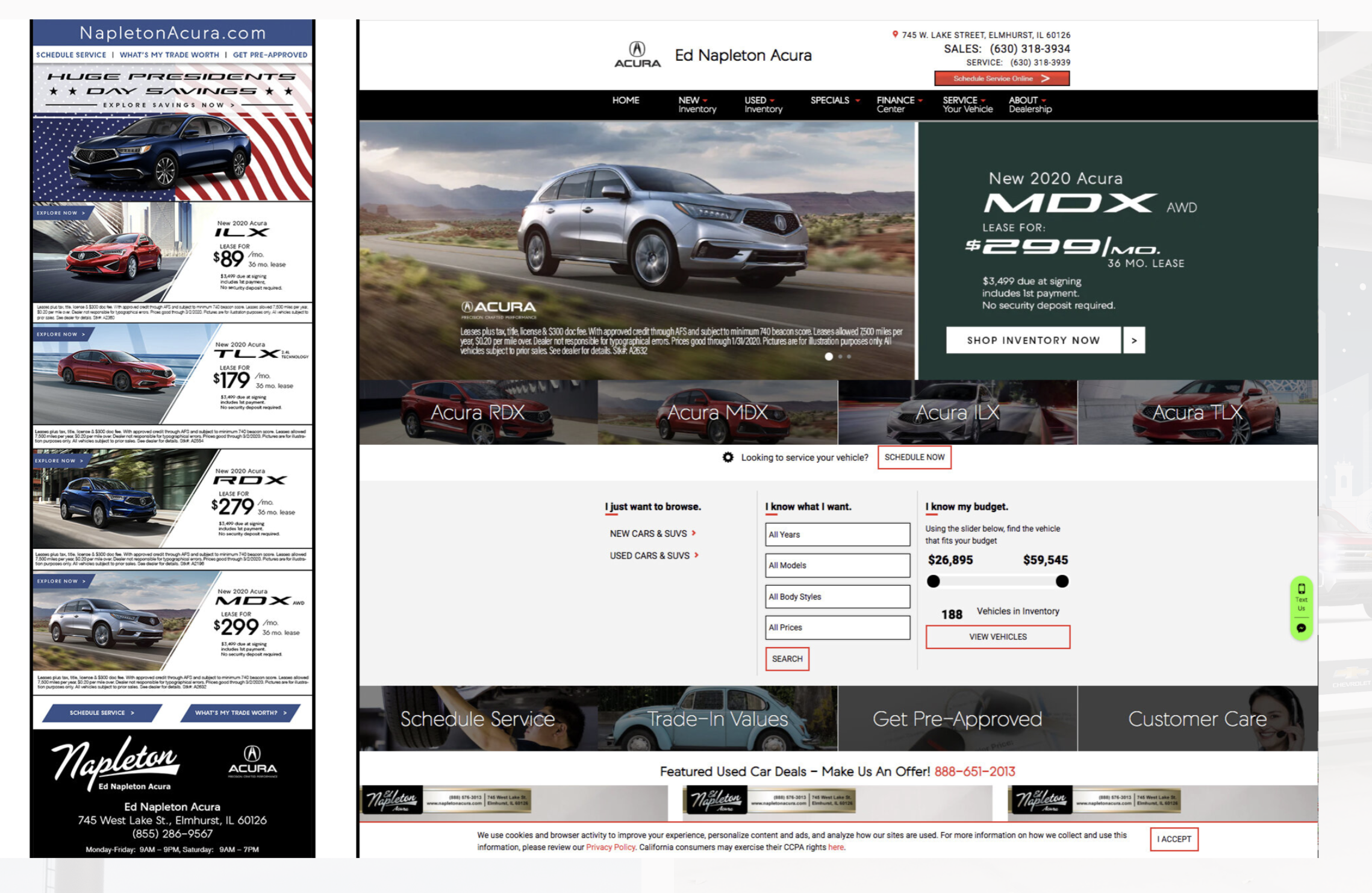This screenshot has height=893, width=1372.
Task: Click WHAT'S MY TRADE WORTH at the email top
Action: [x=169, y=55]
